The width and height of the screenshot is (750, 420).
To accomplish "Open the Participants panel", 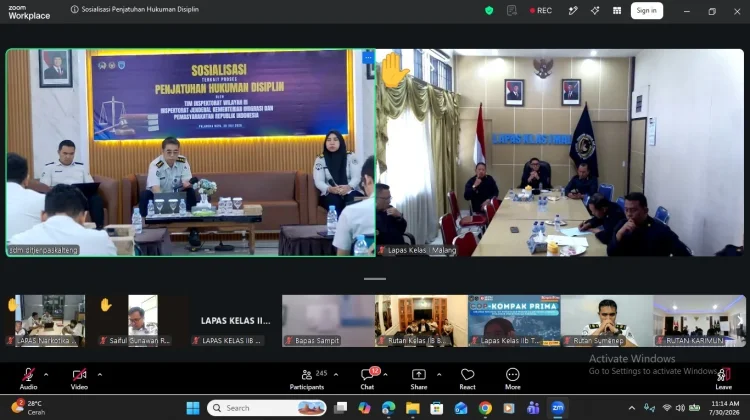I will point(307,379).
